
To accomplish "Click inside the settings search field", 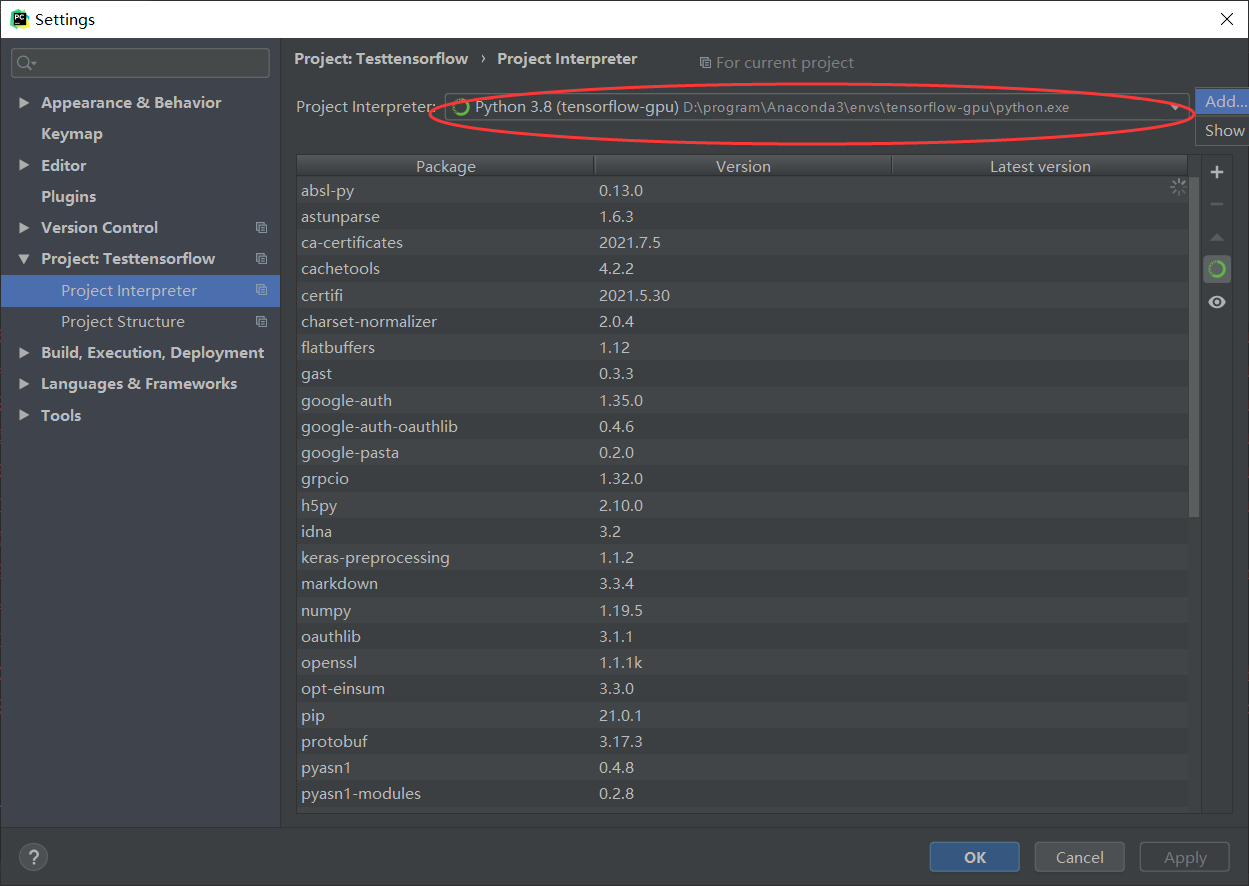I will tap(140, 63).
